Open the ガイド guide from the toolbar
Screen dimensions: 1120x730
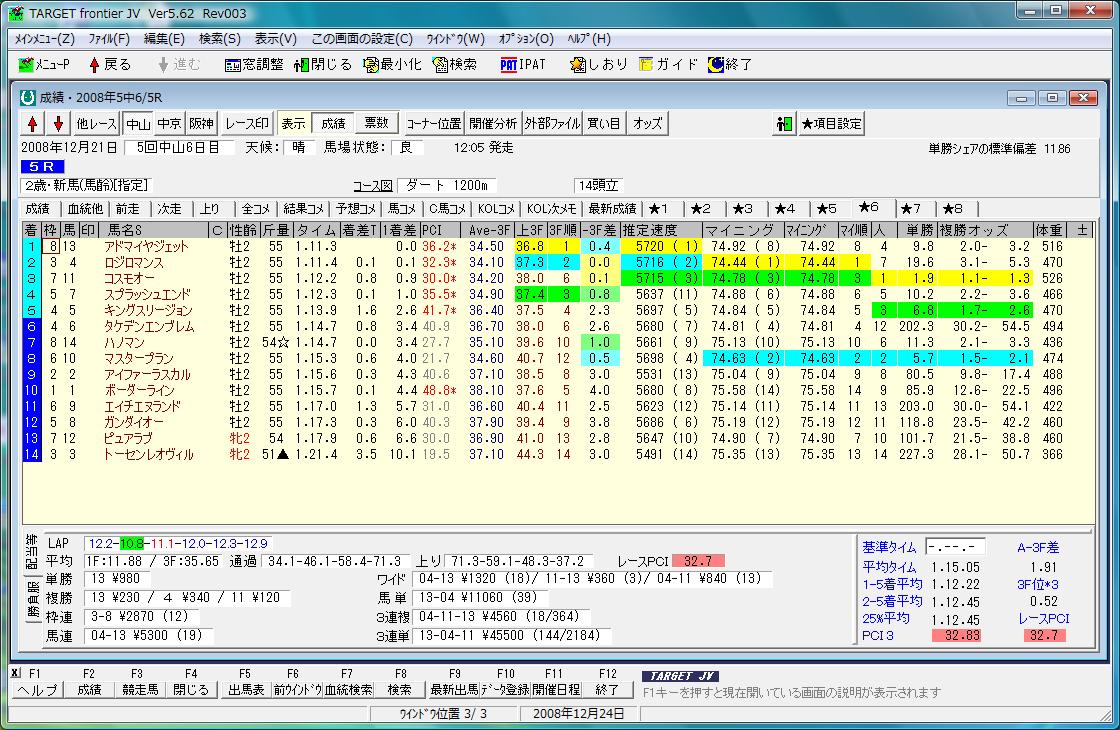647,64
